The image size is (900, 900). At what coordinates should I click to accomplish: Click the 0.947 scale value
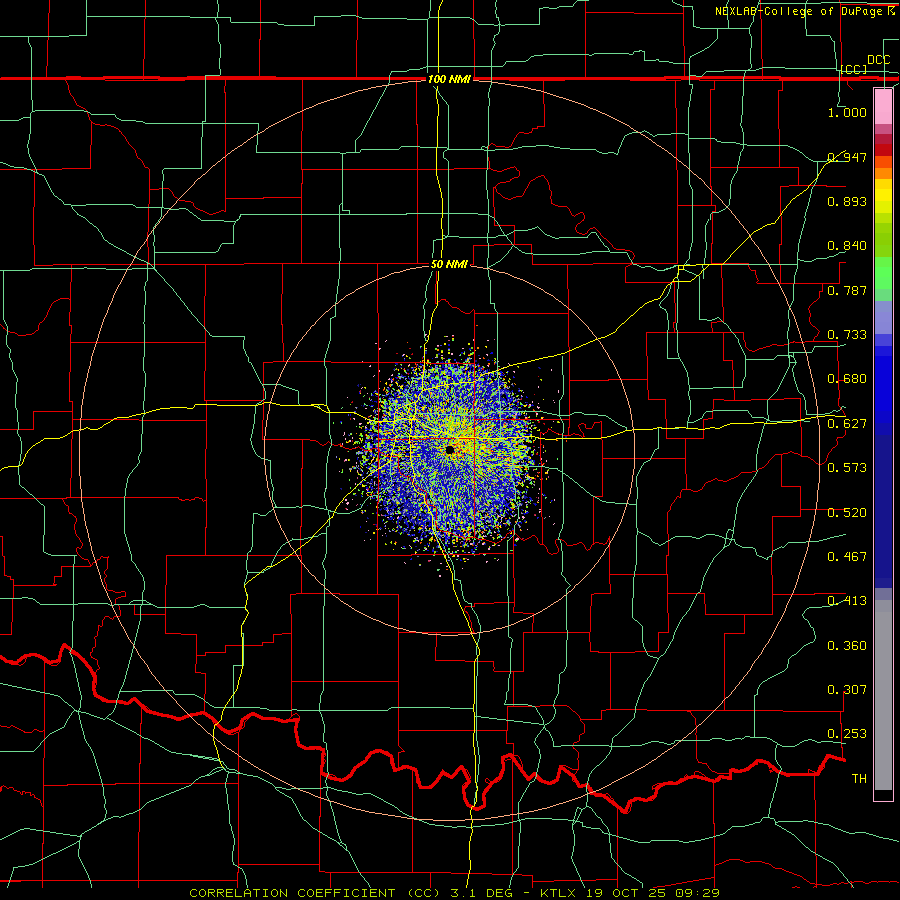pyautogui.click(x=847, y=157)
